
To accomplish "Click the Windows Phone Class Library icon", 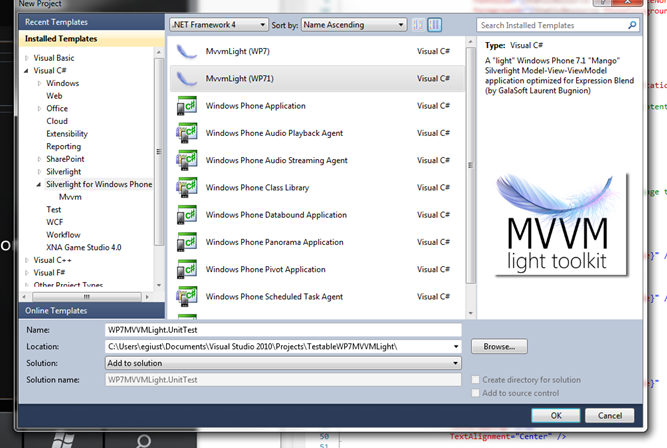I will tap(187, 188).
